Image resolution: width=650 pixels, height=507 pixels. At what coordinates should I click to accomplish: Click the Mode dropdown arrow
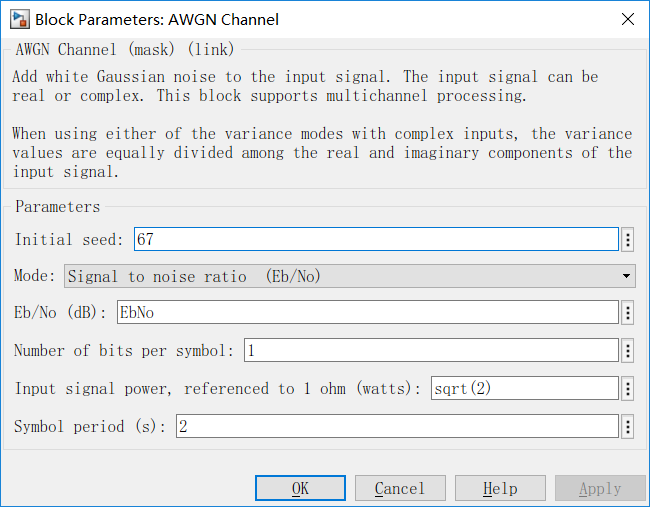click(627, 276)
